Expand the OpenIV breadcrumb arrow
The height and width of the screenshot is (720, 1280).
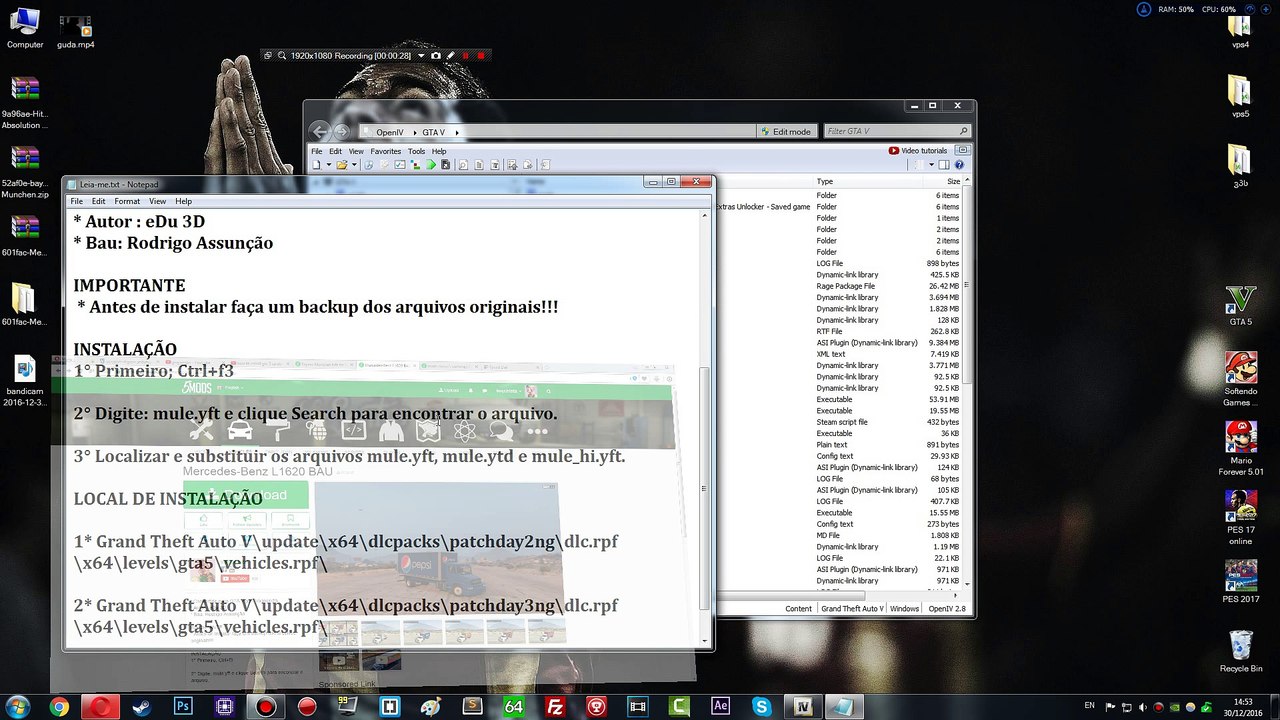(415, 132)
